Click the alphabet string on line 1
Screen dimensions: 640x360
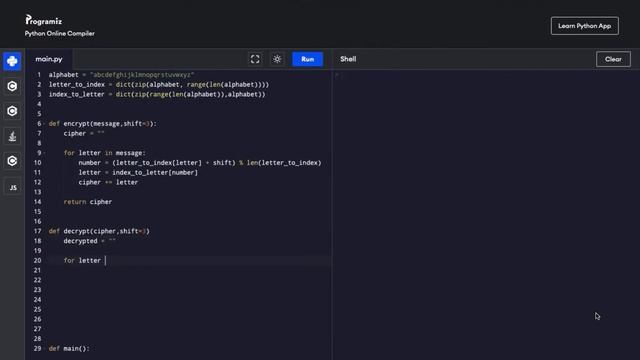point(142,75)
